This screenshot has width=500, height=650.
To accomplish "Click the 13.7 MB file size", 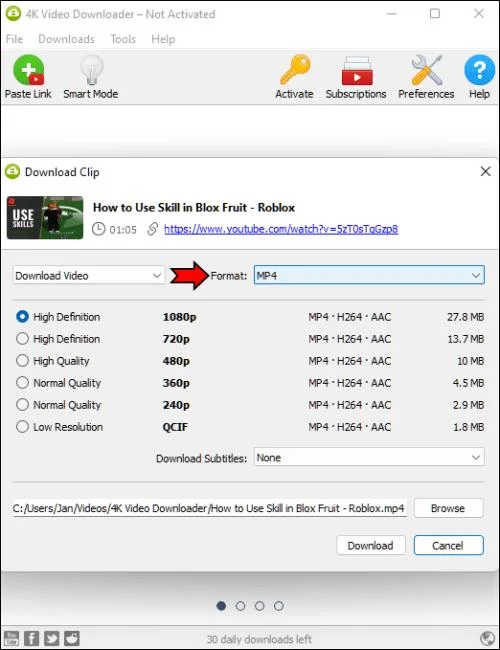I will pyautogui.click(x=466, y=339).
